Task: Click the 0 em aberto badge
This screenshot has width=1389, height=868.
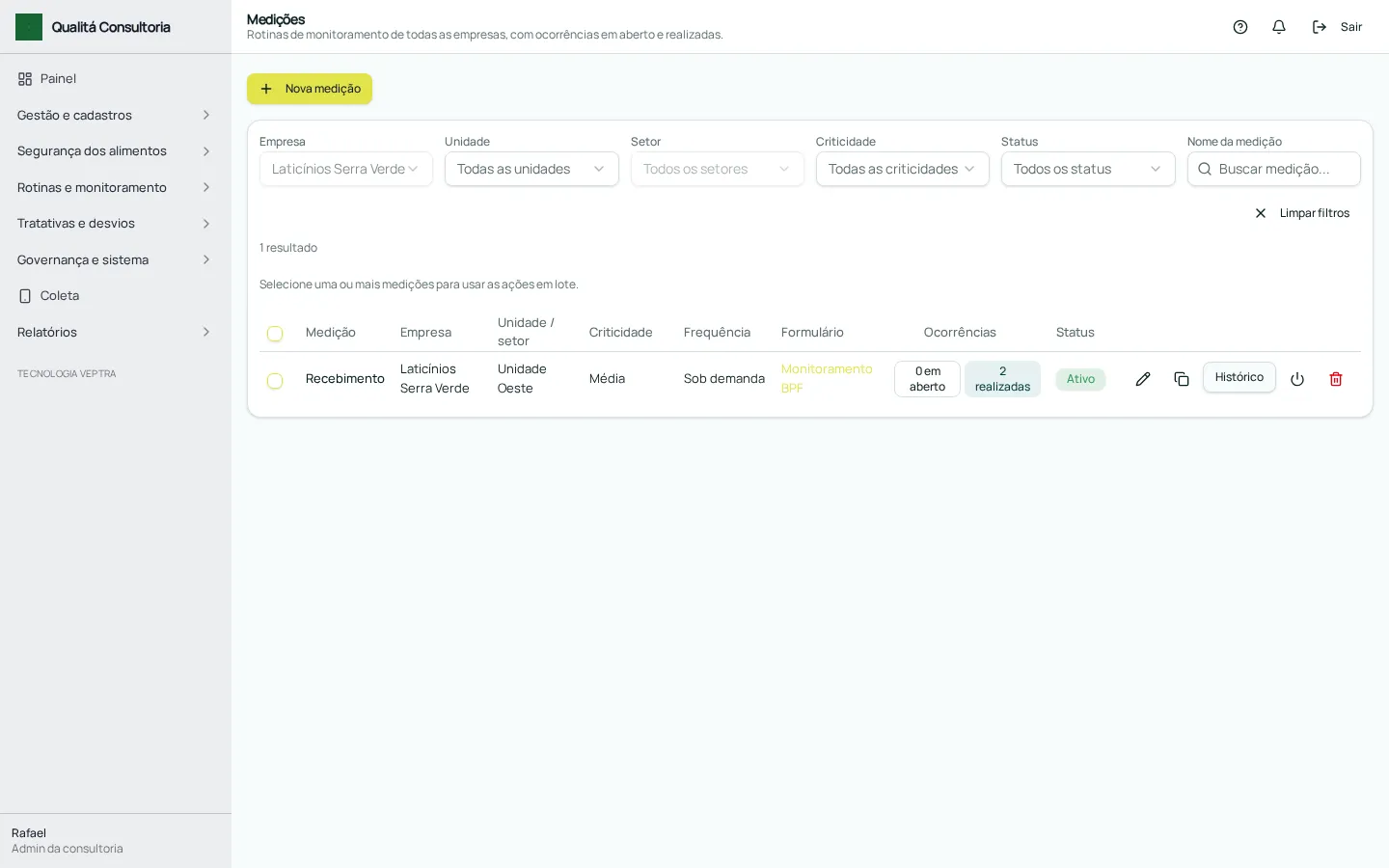Action: click(x=927, y=379)
